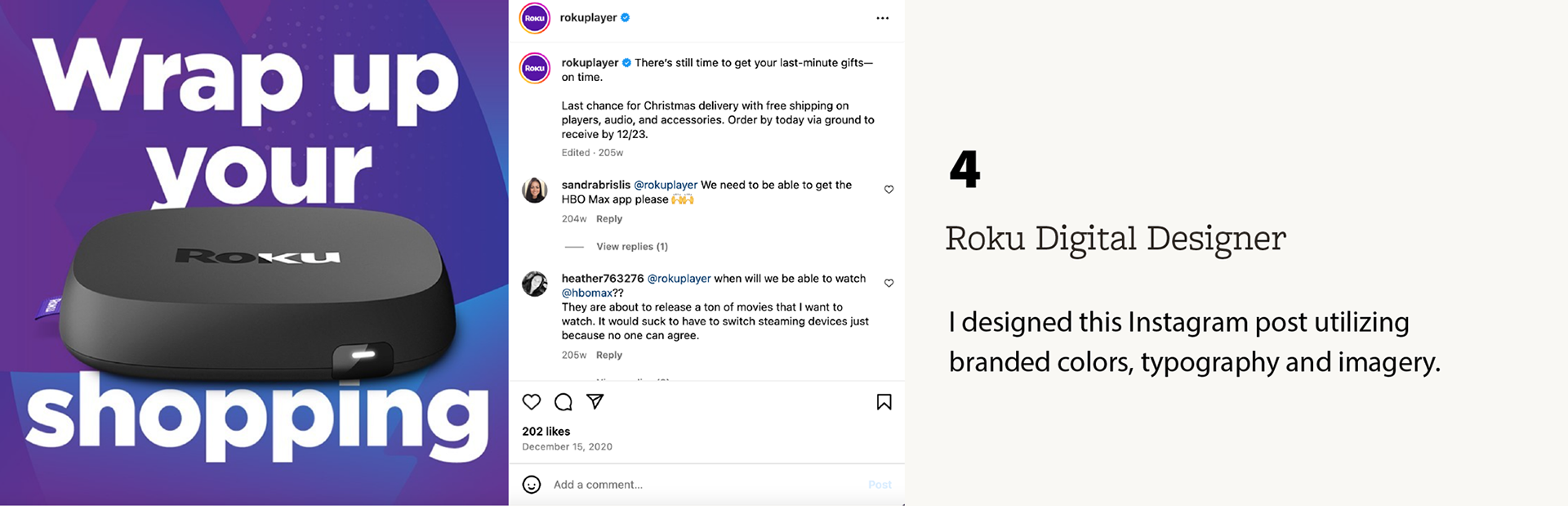
Task: Open heather763276's profile from her username
Action: click(602, 279)
